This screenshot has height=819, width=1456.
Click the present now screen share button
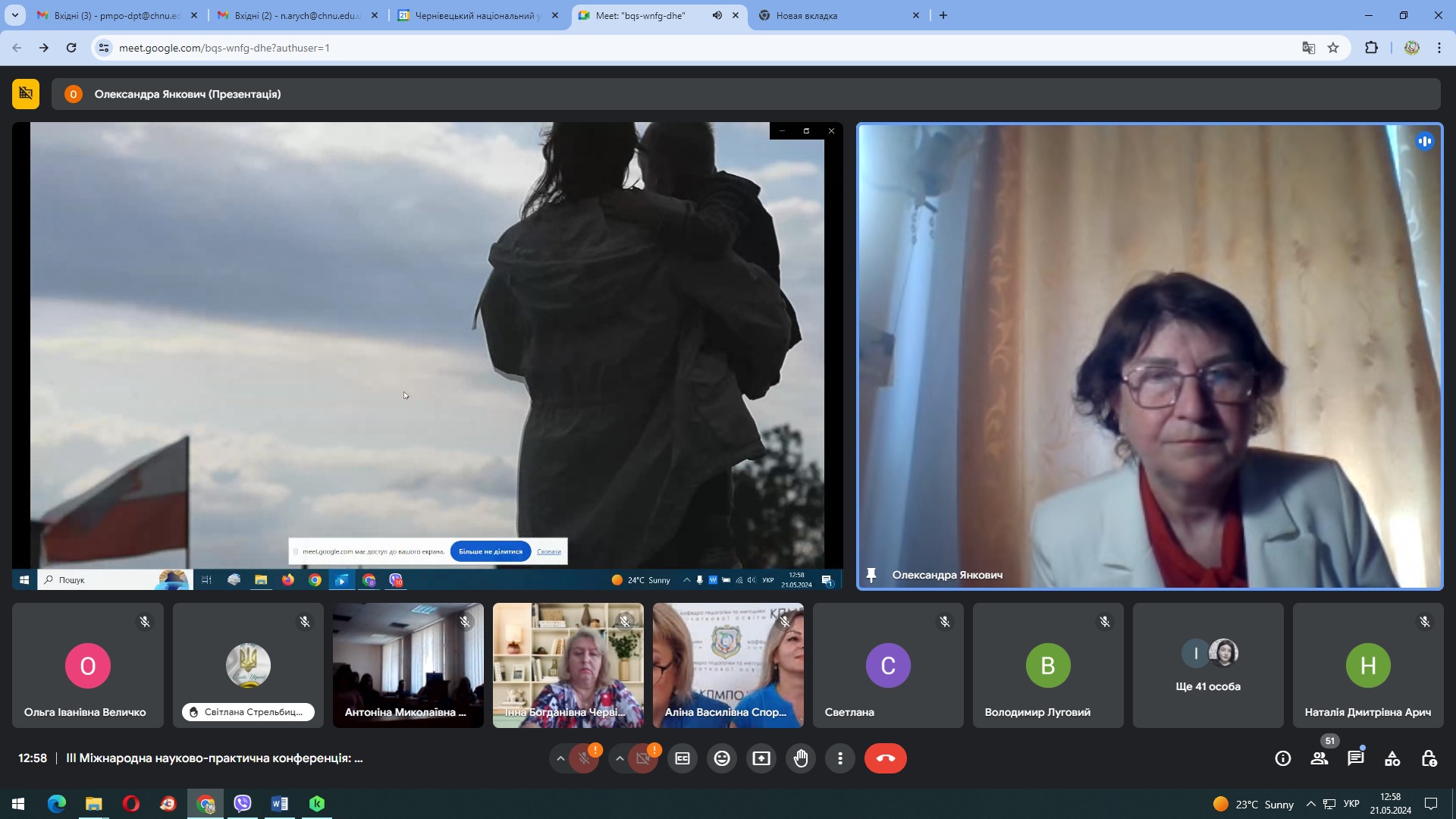[x=761, y=758]
